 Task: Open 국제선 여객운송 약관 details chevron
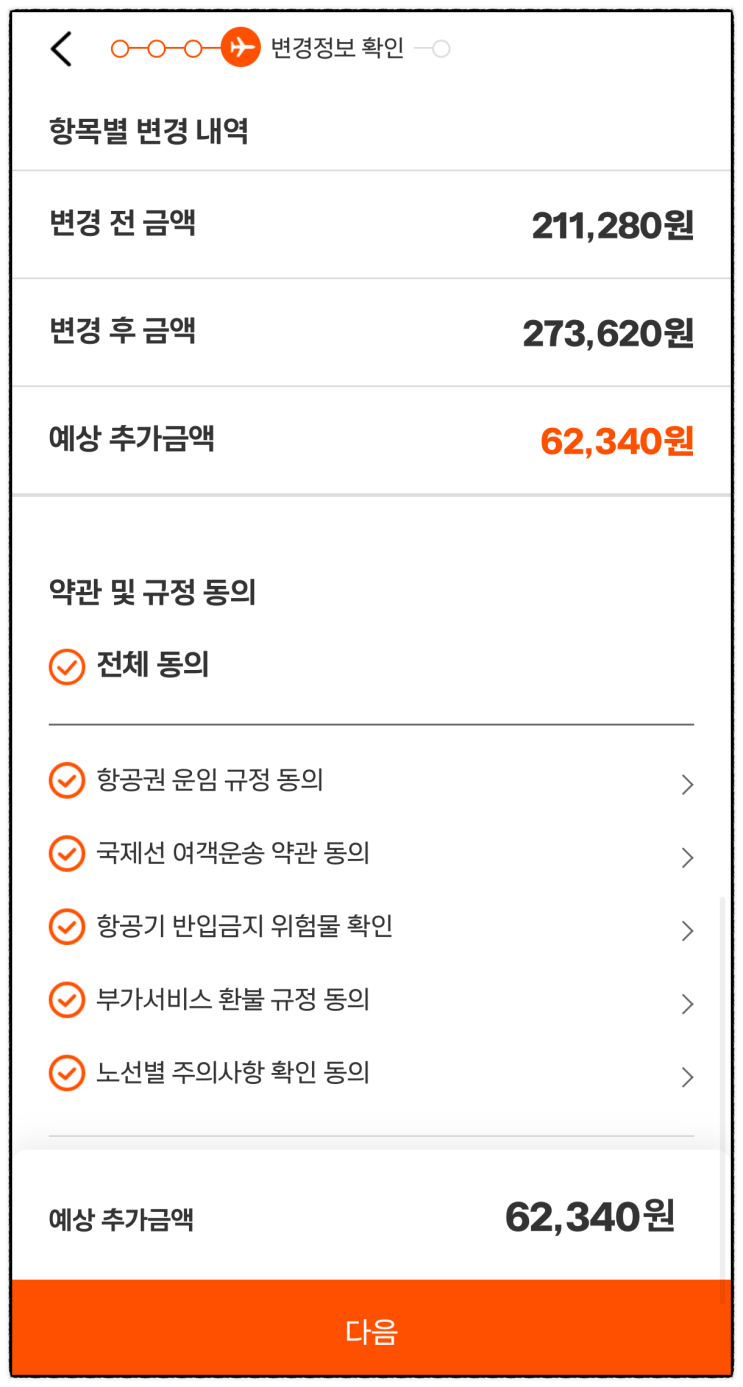(x=687, y=858)
